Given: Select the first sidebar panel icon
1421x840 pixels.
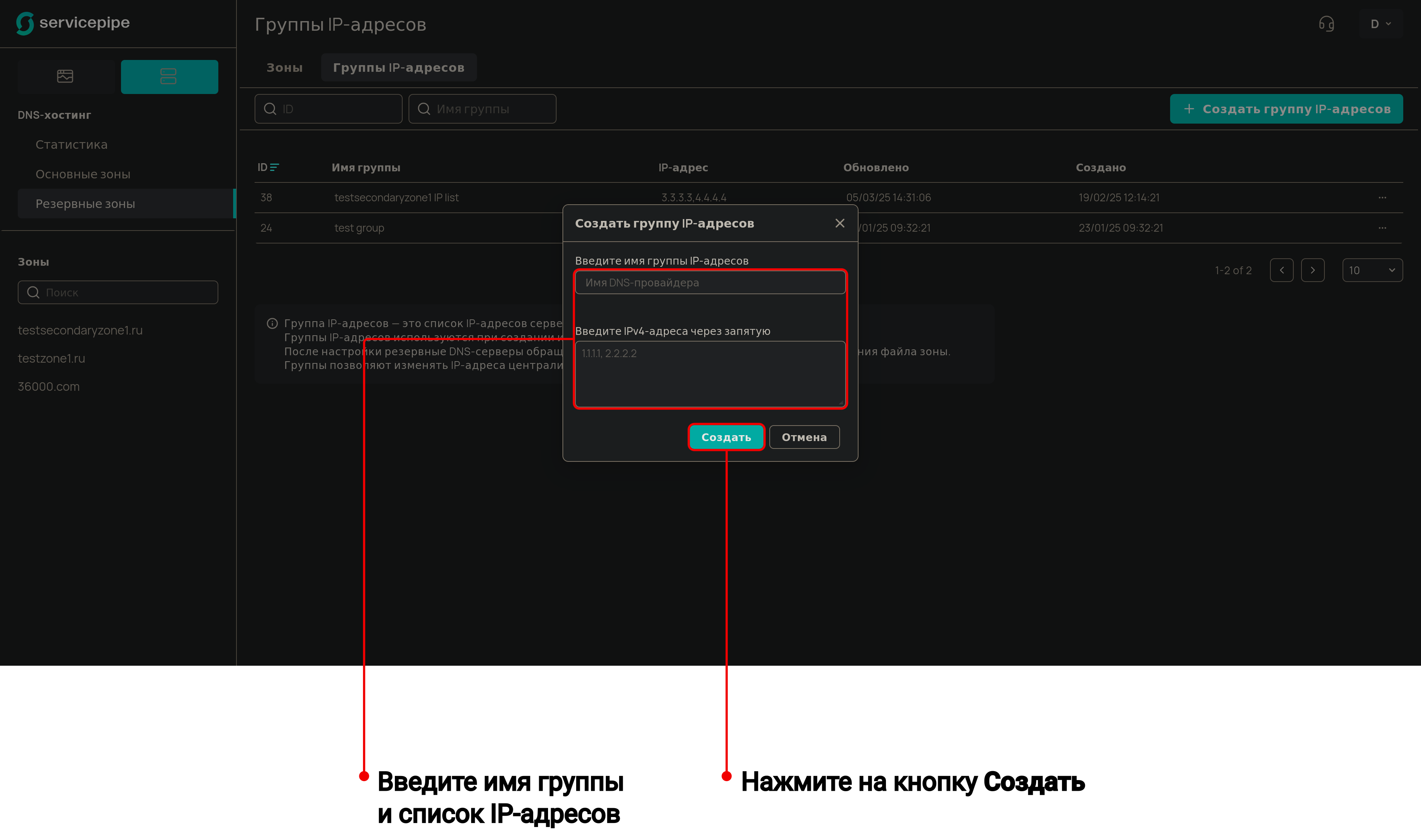Looking at the screenshot, I should pos(65,77).
